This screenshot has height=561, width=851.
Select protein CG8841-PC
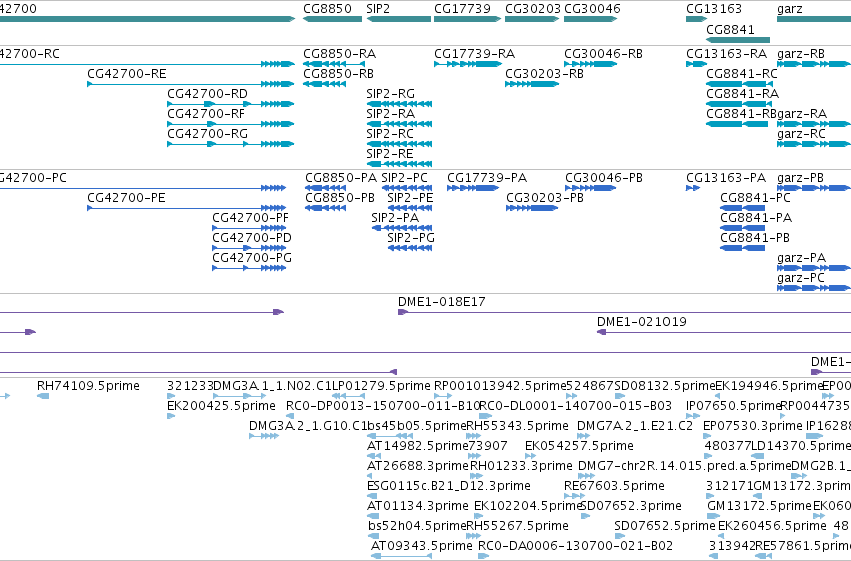pos(742,208)
